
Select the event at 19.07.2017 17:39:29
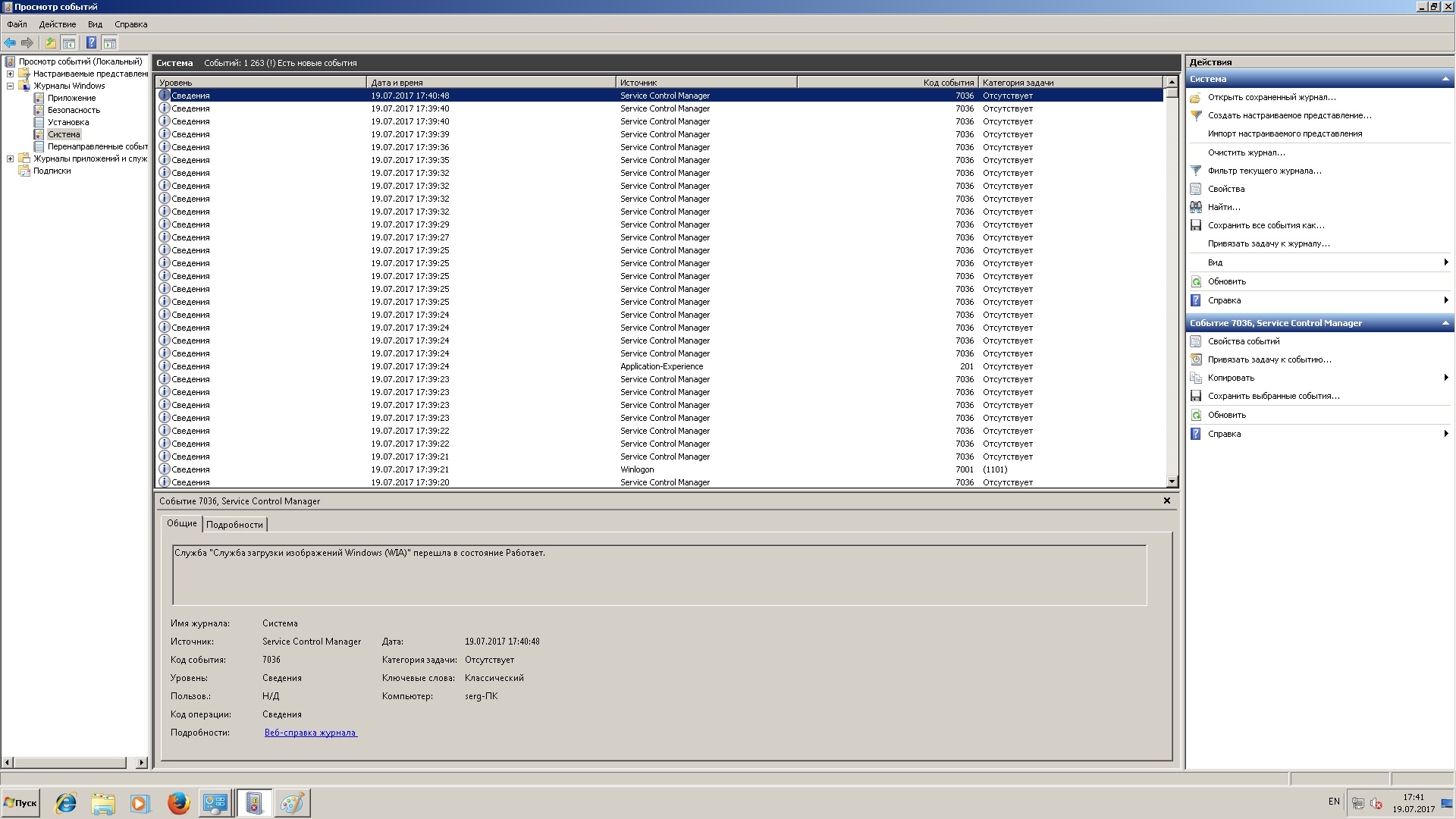[659, 224]
